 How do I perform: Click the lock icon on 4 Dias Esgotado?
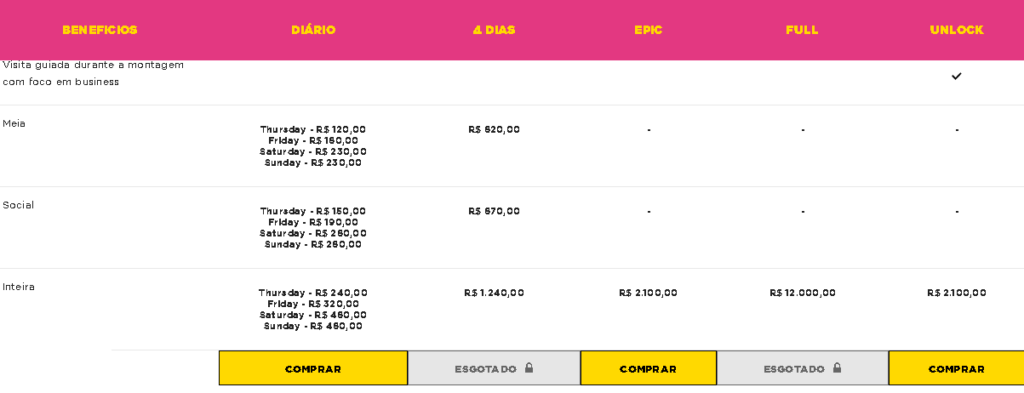point(529,368)
